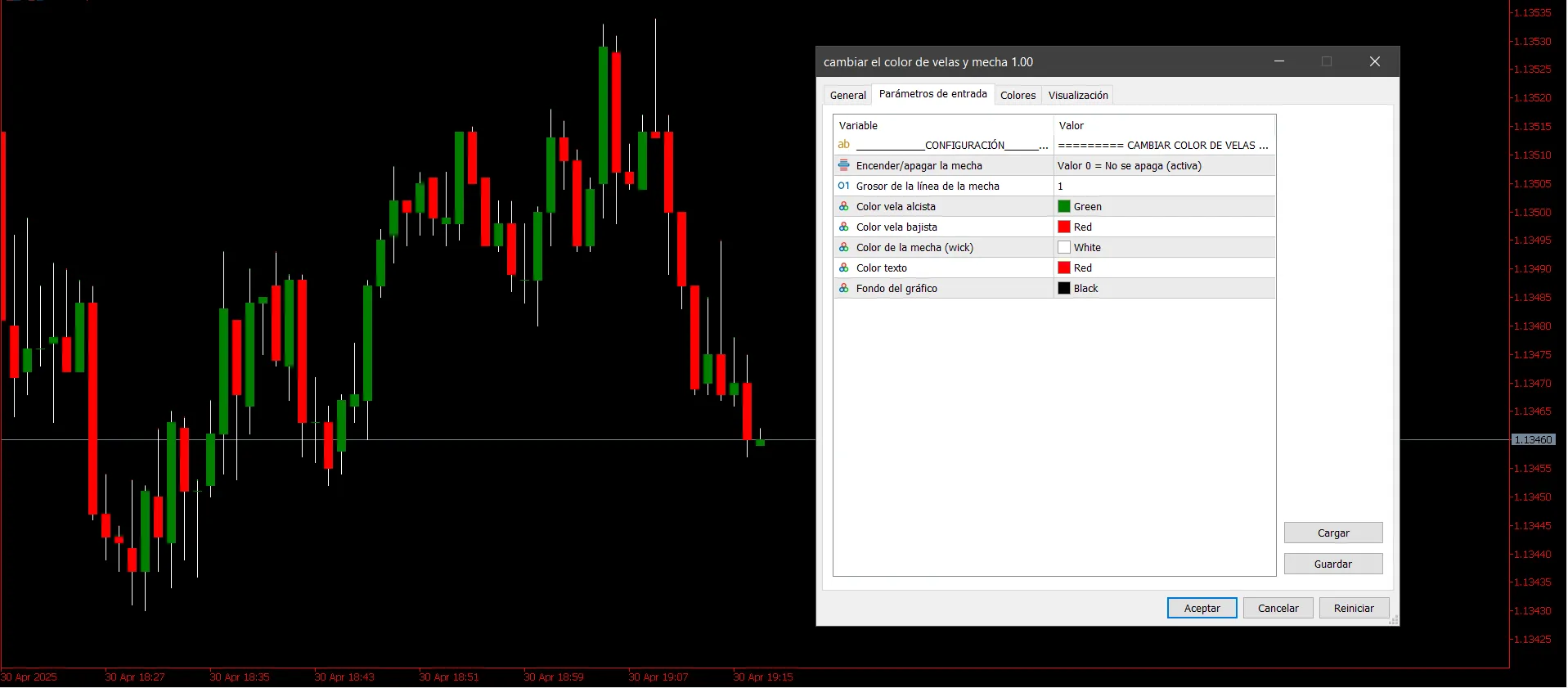Click the Cargar button
This screenshot has height=688, width=1568.
tap(1332, 533)
